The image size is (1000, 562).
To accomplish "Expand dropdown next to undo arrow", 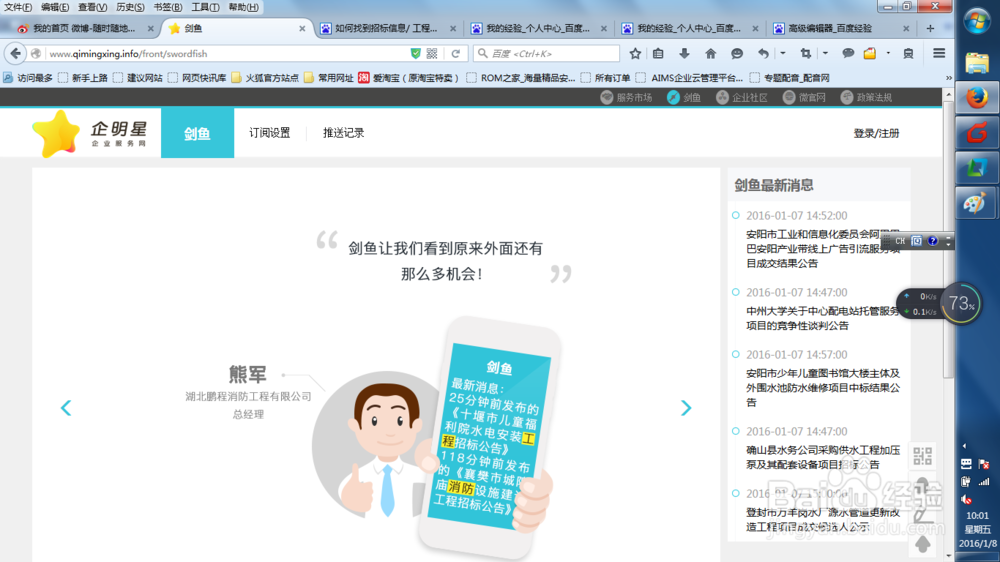I will [783, 54].
